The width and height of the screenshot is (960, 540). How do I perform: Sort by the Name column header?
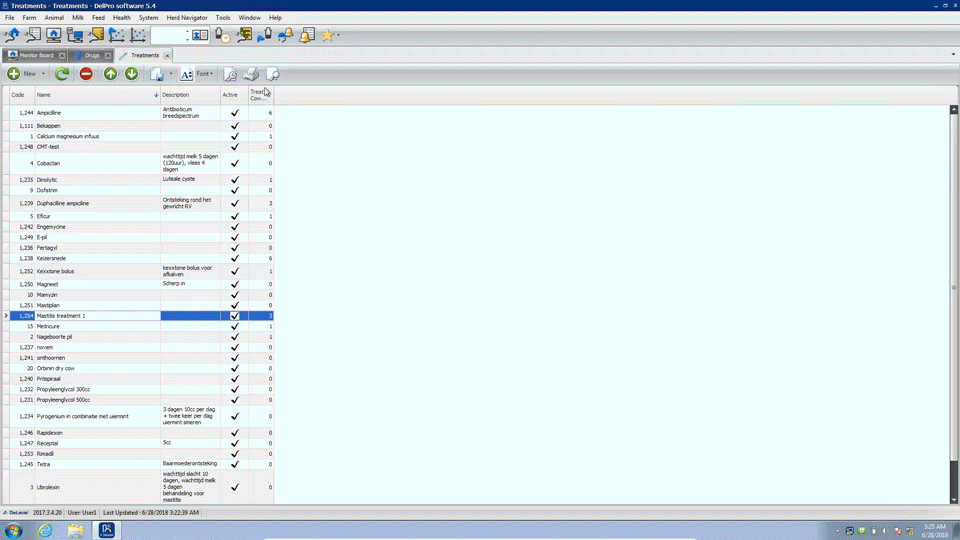[x=97, y=95]
